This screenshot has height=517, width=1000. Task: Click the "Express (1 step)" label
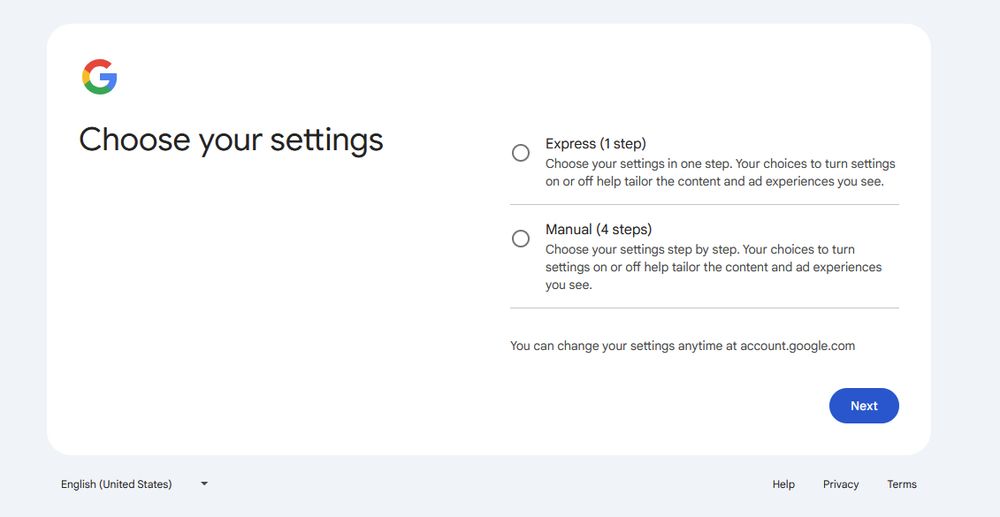point(595,144)
